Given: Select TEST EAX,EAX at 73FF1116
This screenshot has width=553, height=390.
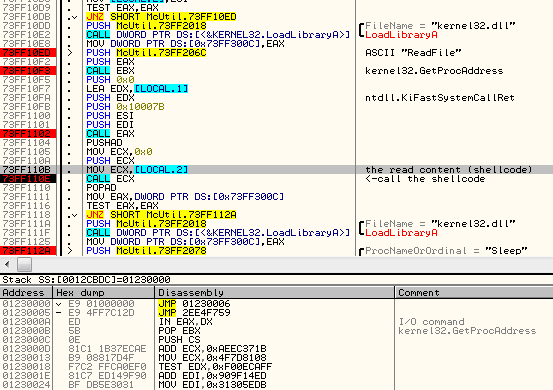Looking at the screenshot, I should (x=122, y=206).
